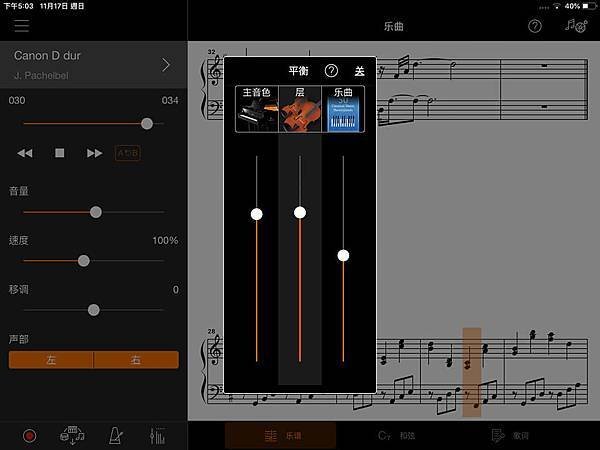This screenshot has height=450, width=600.
Task: Close the 平衡 popup with 关
Action: tap(359, 71)
